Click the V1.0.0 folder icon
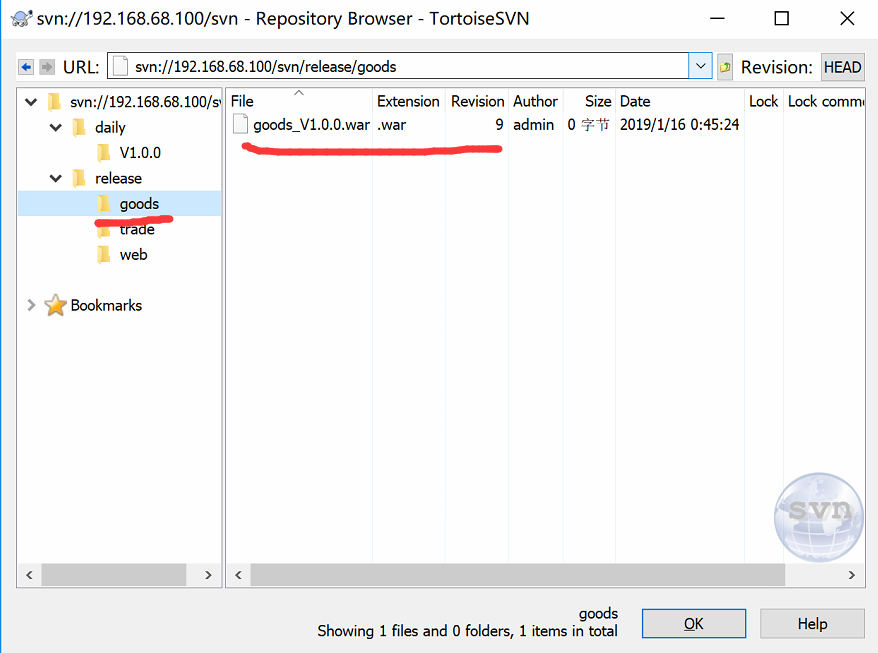This screenshot has height=653, width=878. click(x=104, y=152)
